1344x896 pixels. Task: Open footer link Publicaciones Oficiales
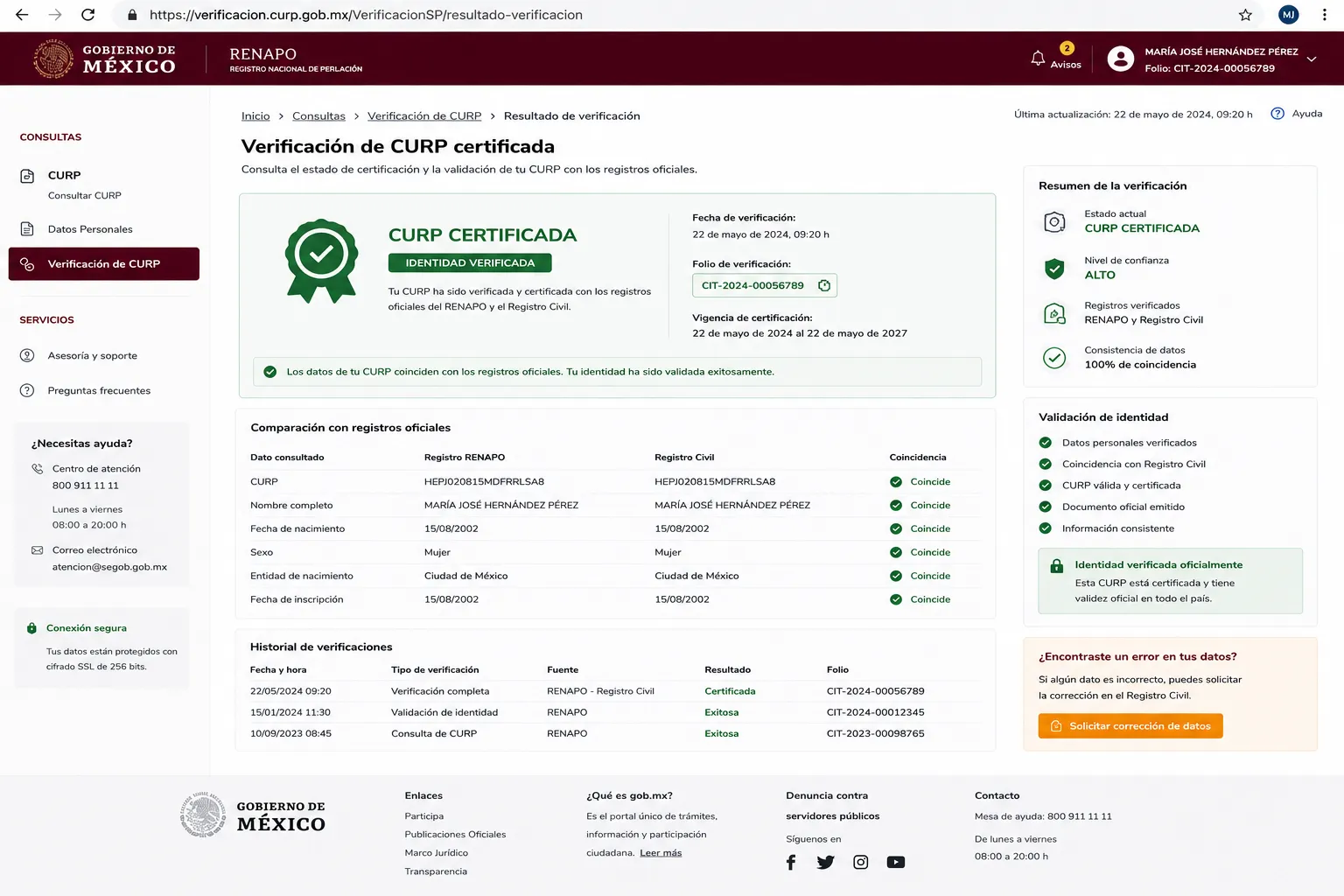455,835
